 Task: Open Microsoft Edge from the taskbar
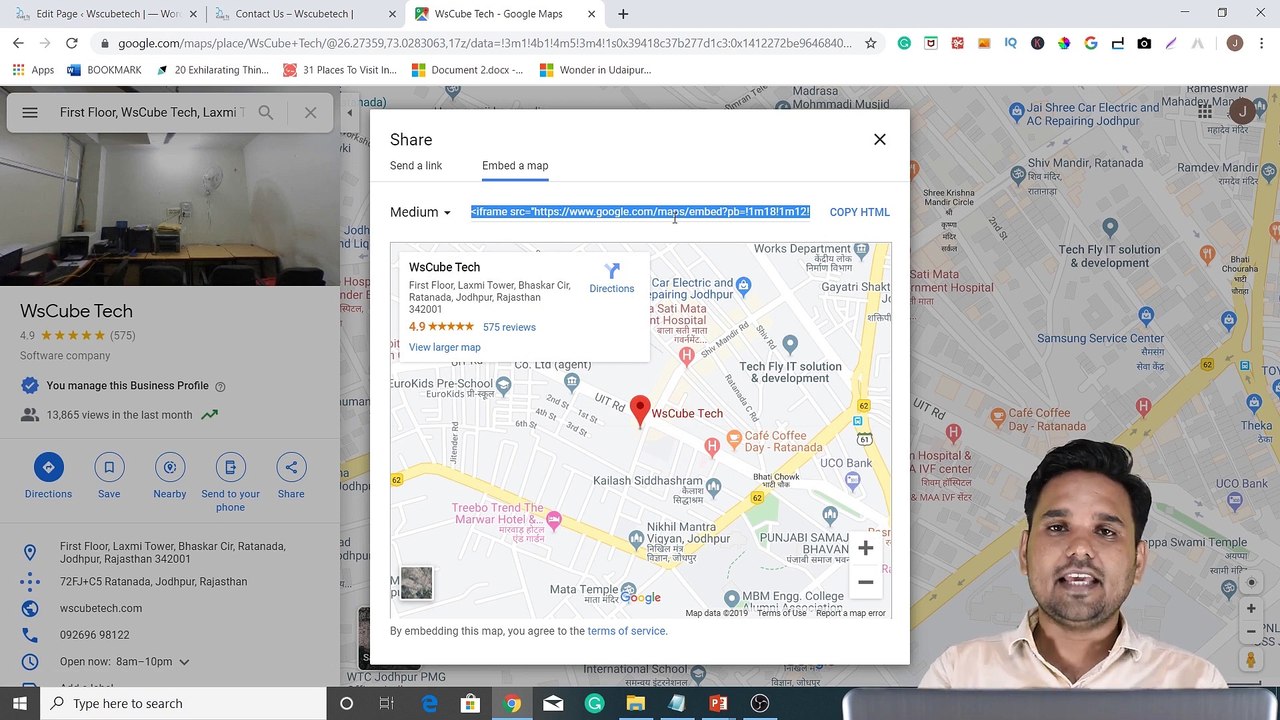pyautogui.click(x=429, y=703)
